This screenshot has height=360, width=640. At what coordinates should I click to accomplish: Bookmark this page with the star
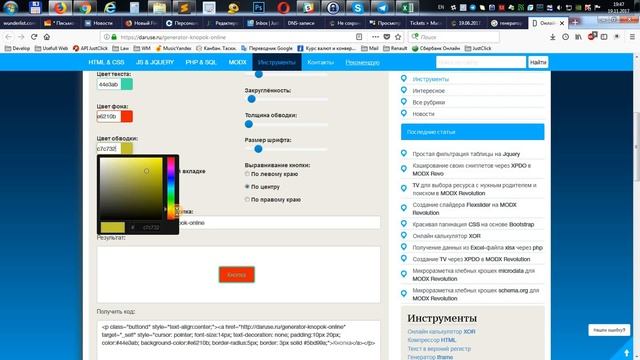(x=398, y=37)
